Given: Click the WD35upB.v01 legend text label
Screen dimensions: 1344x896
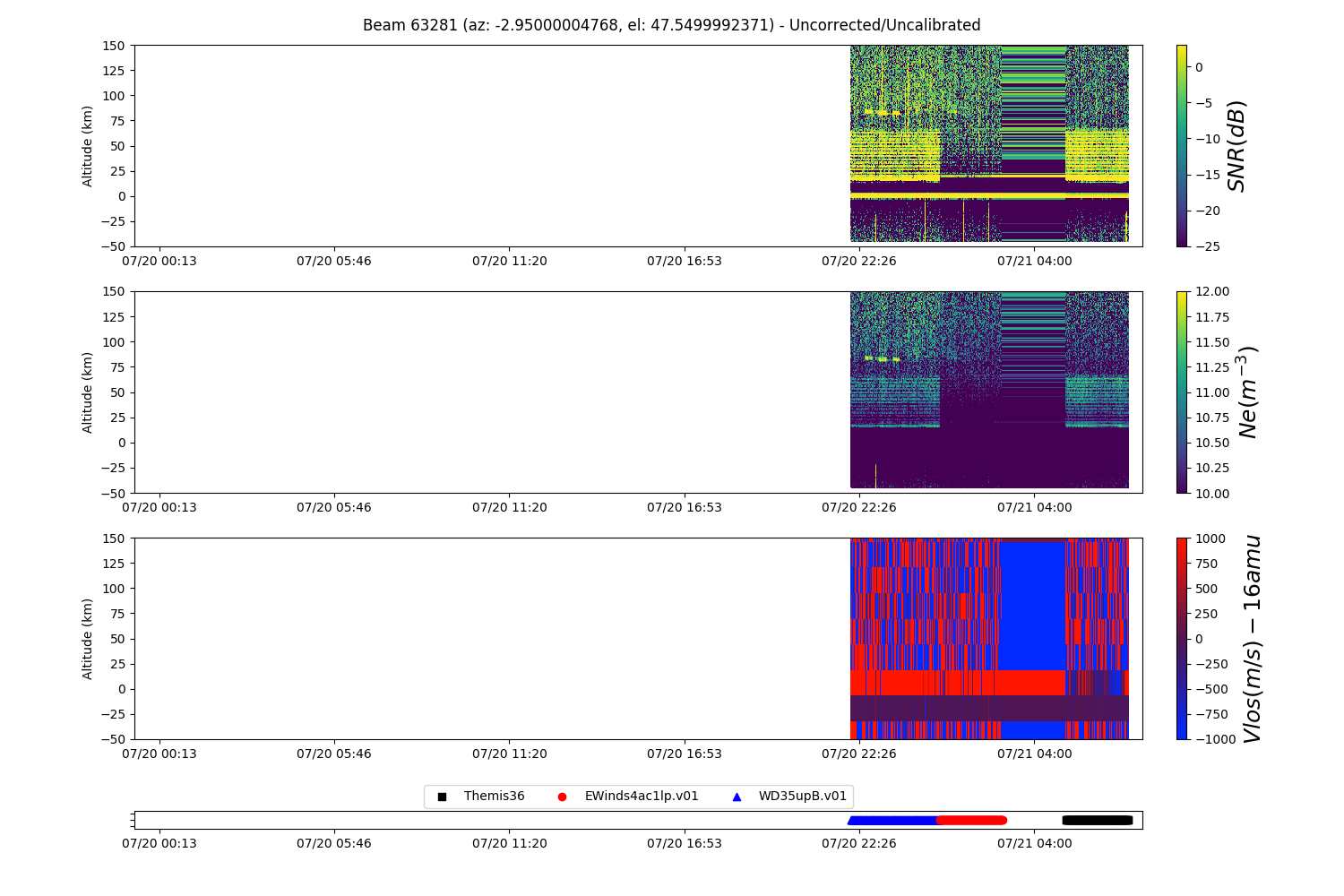Looking at the screenshot, I should click(x=802, y=797).
